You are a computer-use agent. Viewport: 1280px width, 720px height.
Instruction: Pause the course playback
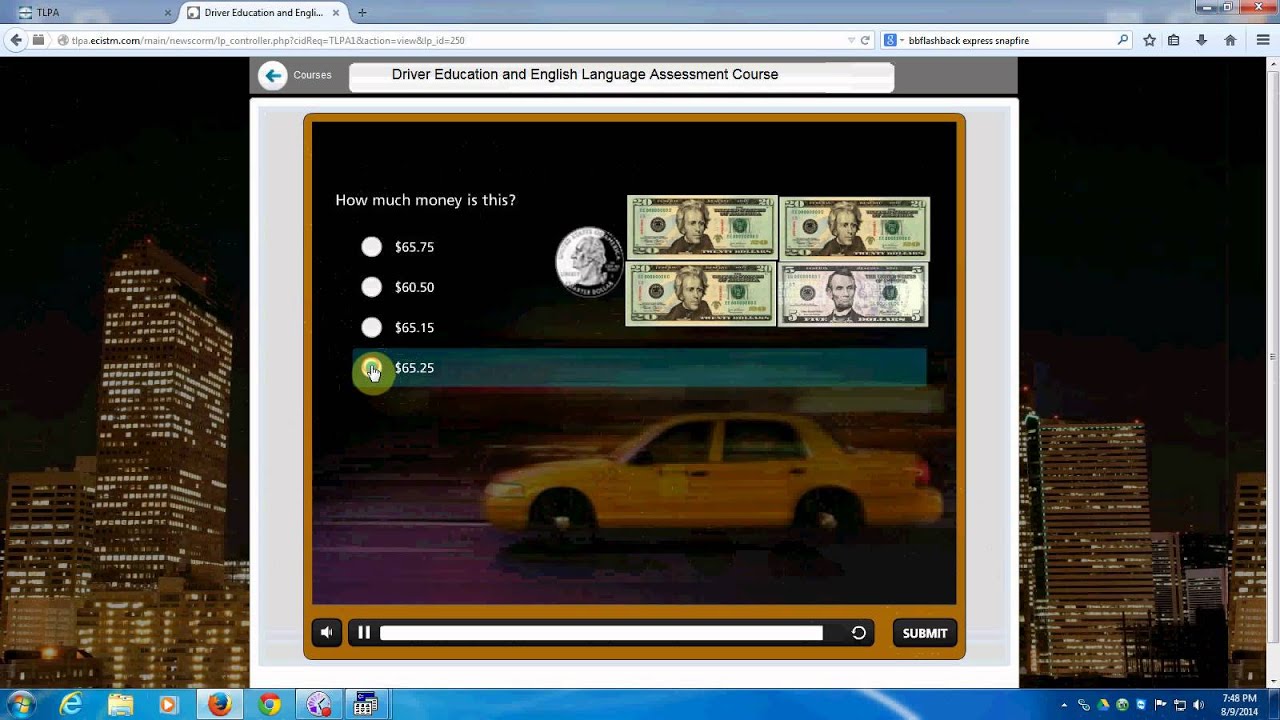coord(364,633)
